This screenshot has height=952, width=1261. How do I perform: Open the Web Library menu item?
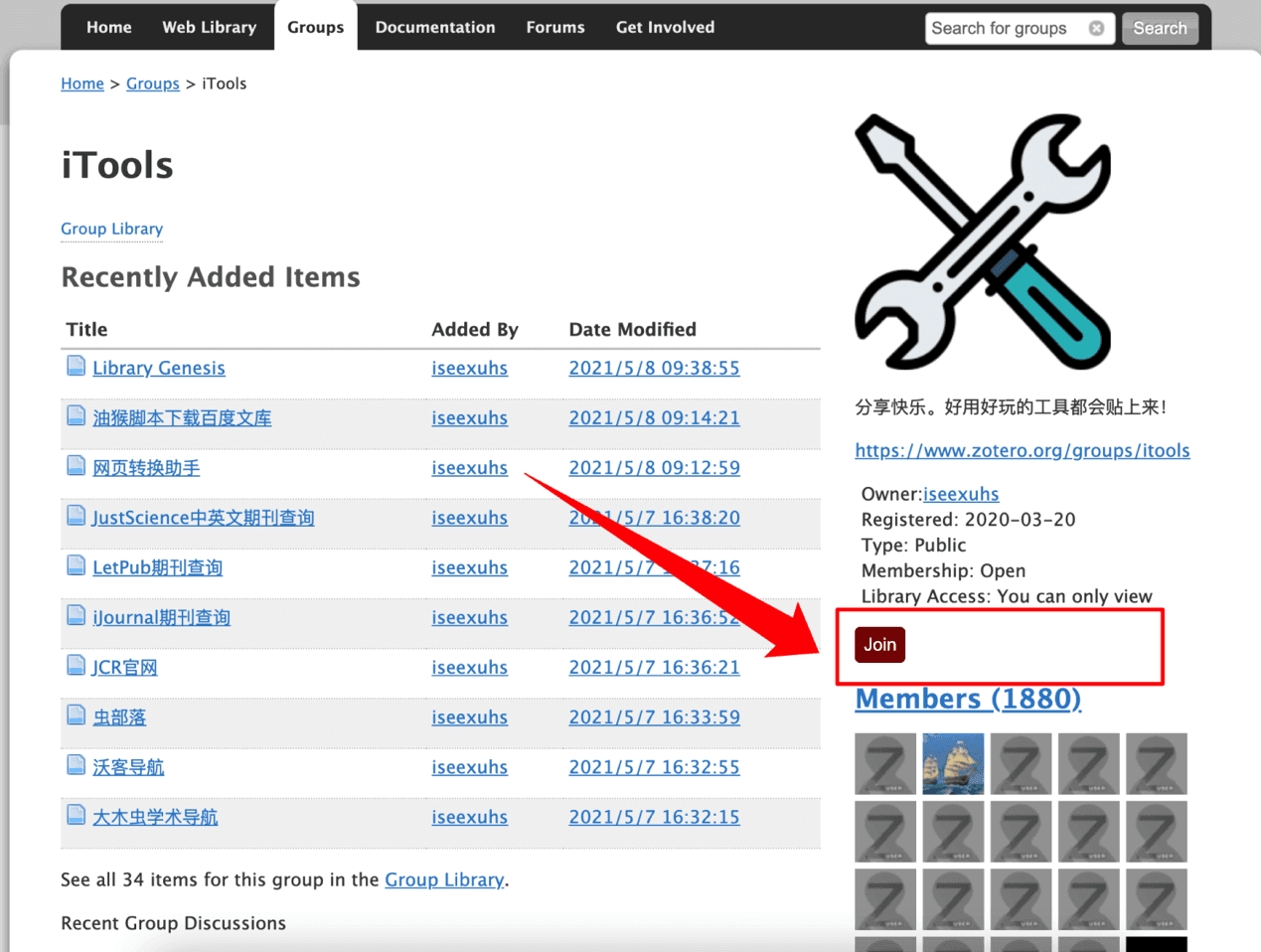pos(209,27)
